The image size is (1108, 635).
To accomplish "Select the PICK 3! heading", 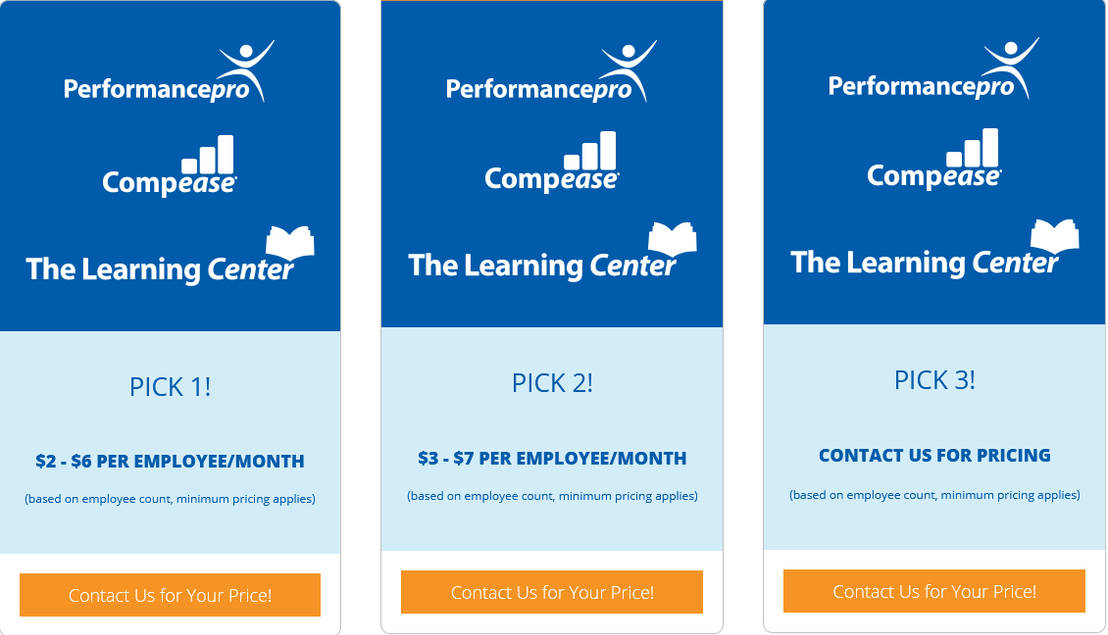I will [934, 380].
